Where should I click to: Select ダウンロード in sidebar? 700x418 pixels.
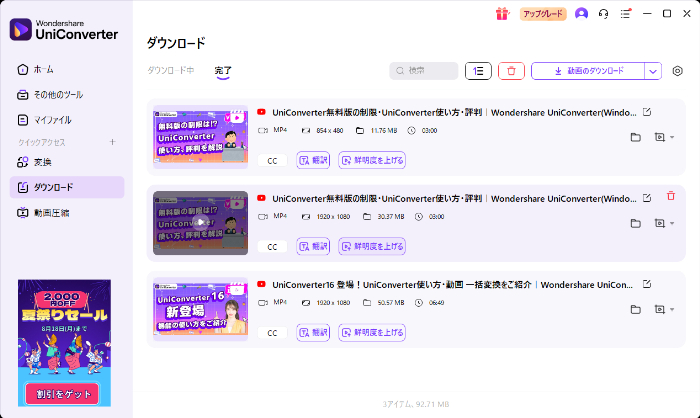coord(67,187)
